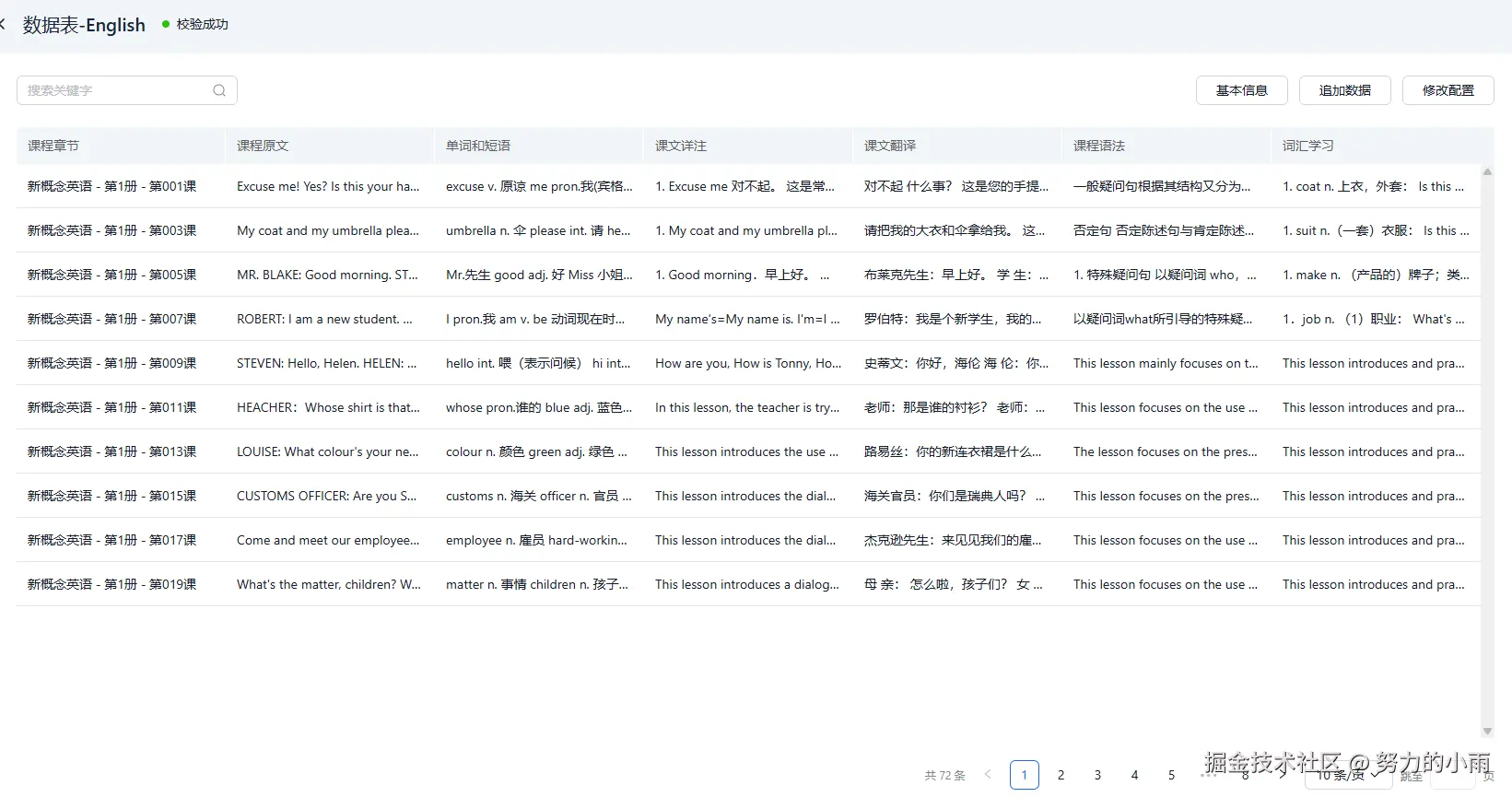
Task: Click cell 'The lesson focuses on the pres...'
Action: [1166, 451]
